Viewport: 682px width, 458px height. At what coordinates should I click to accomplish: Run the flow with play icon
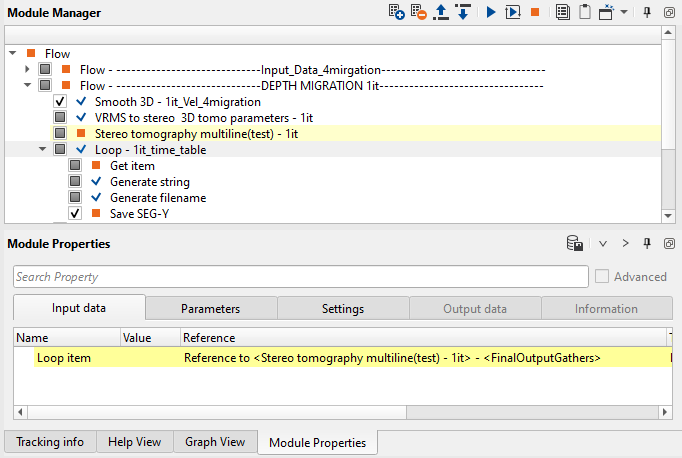click(490, 12)
